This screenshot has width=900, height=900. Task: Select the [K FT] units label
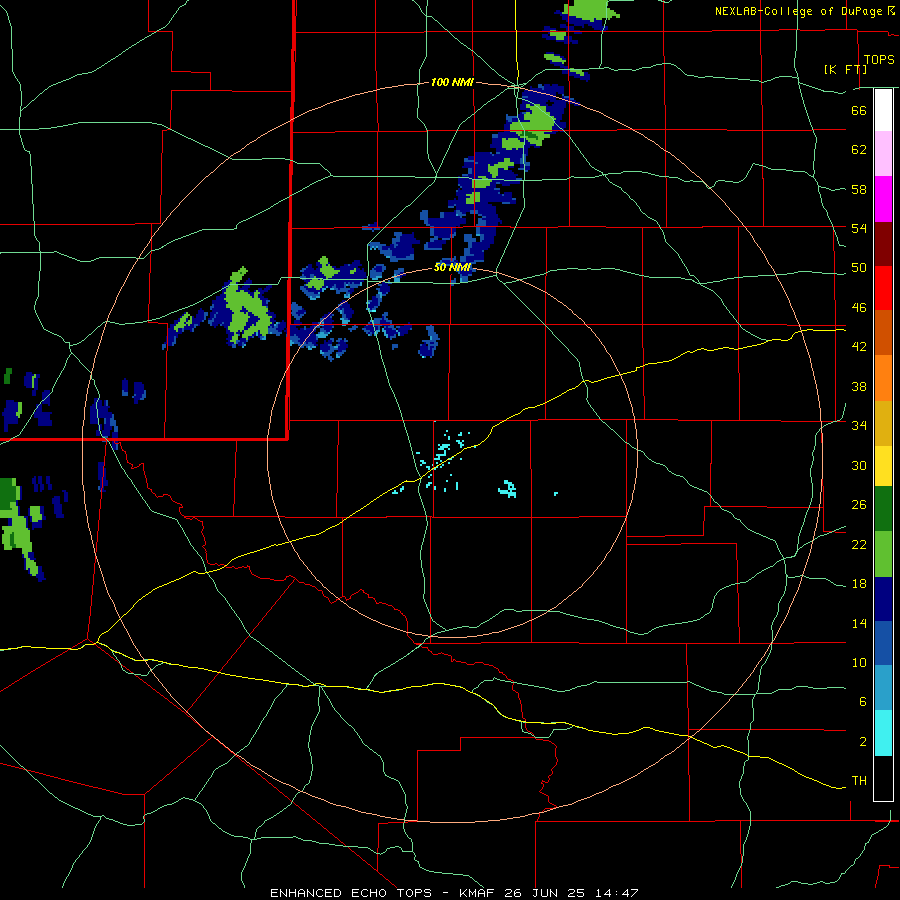(x=845, y=69)
